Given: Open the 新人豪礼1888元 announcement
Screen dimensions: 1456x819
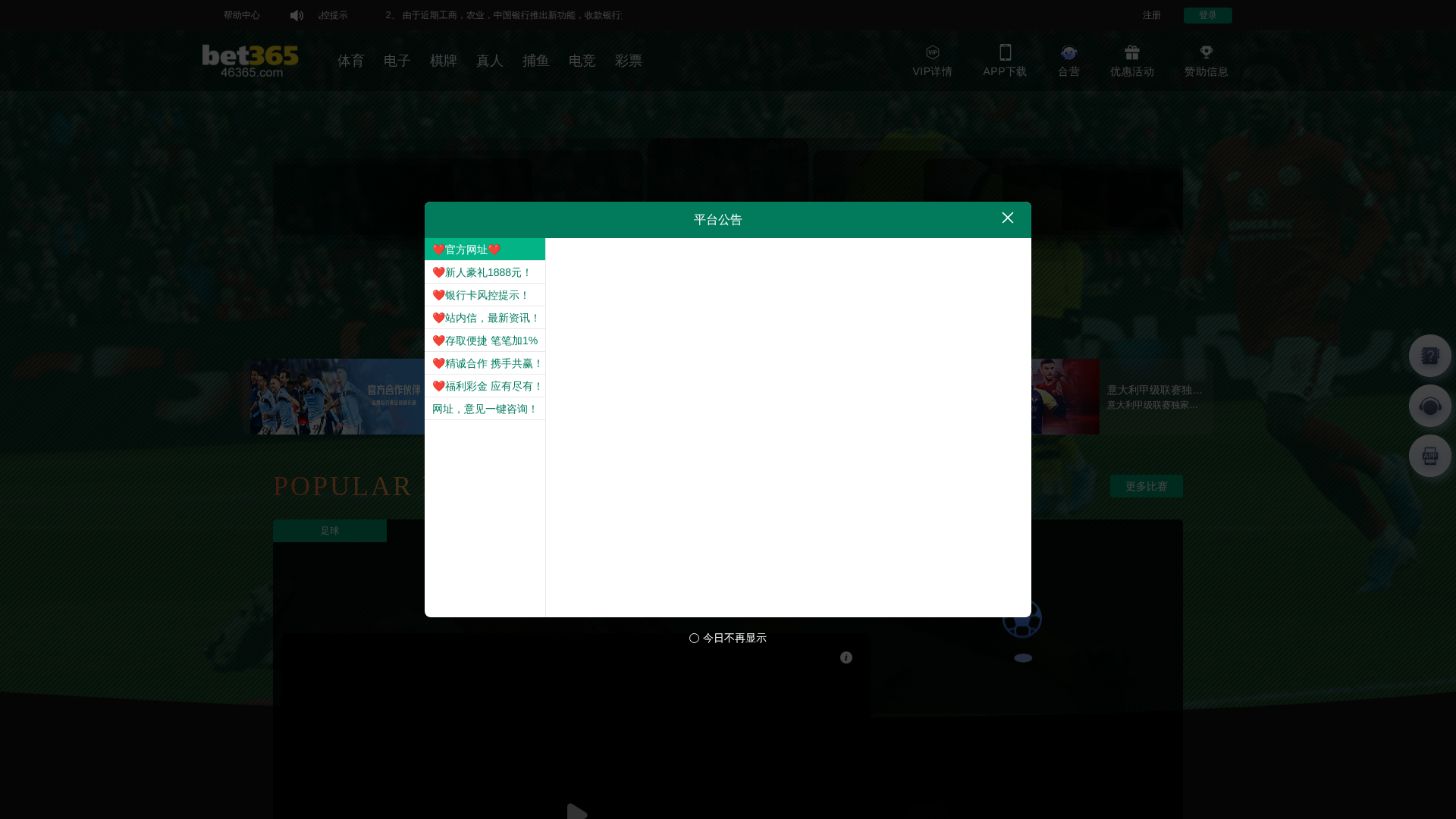Looking at the screenshot, I should click(x=485, y=272).
